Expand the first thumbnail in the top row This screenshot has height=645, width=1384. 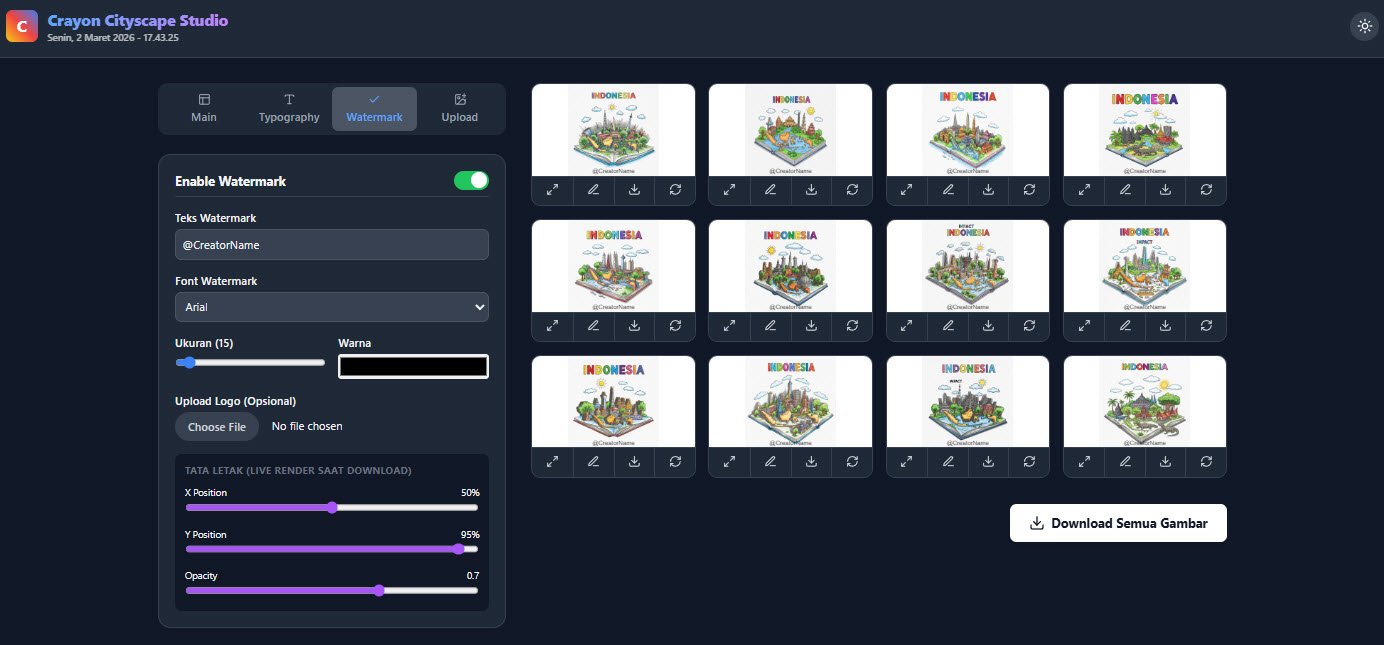coord(552,189)
